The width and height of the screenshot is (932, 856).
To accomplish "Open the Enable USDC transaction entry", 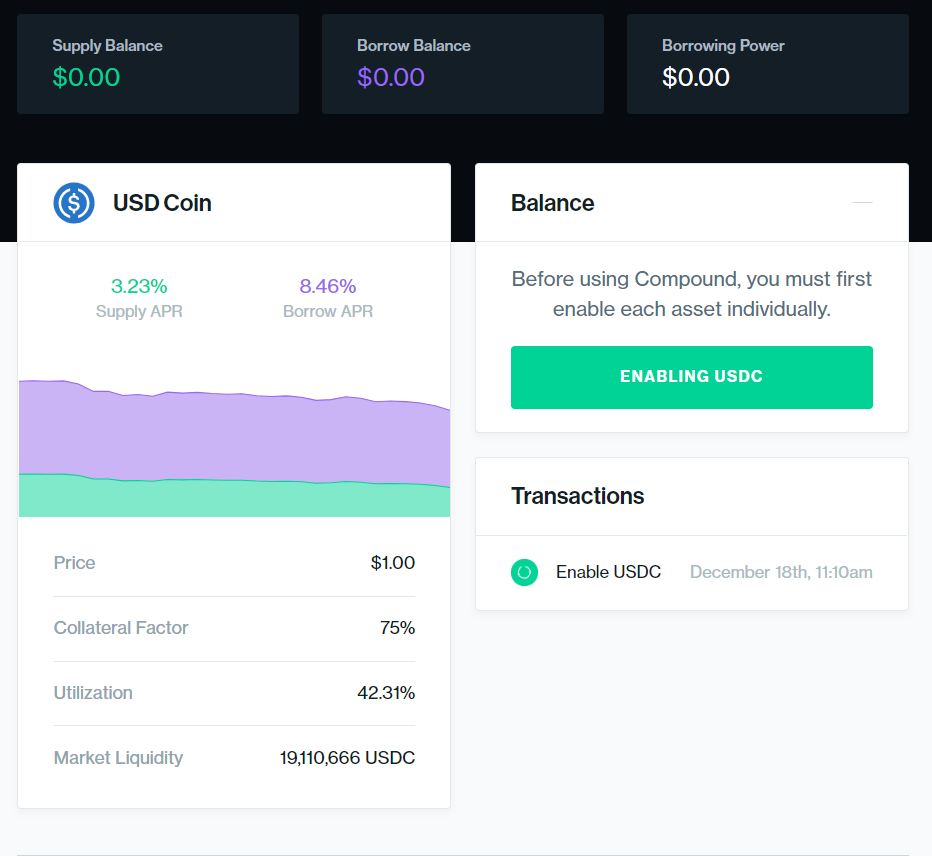I will 608,572.
